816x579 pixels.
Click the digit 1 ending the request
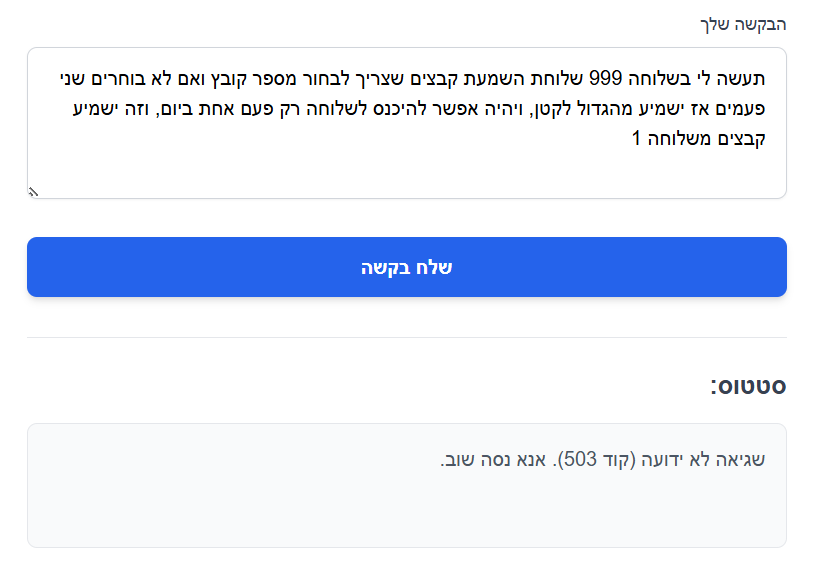click(636, 137)
